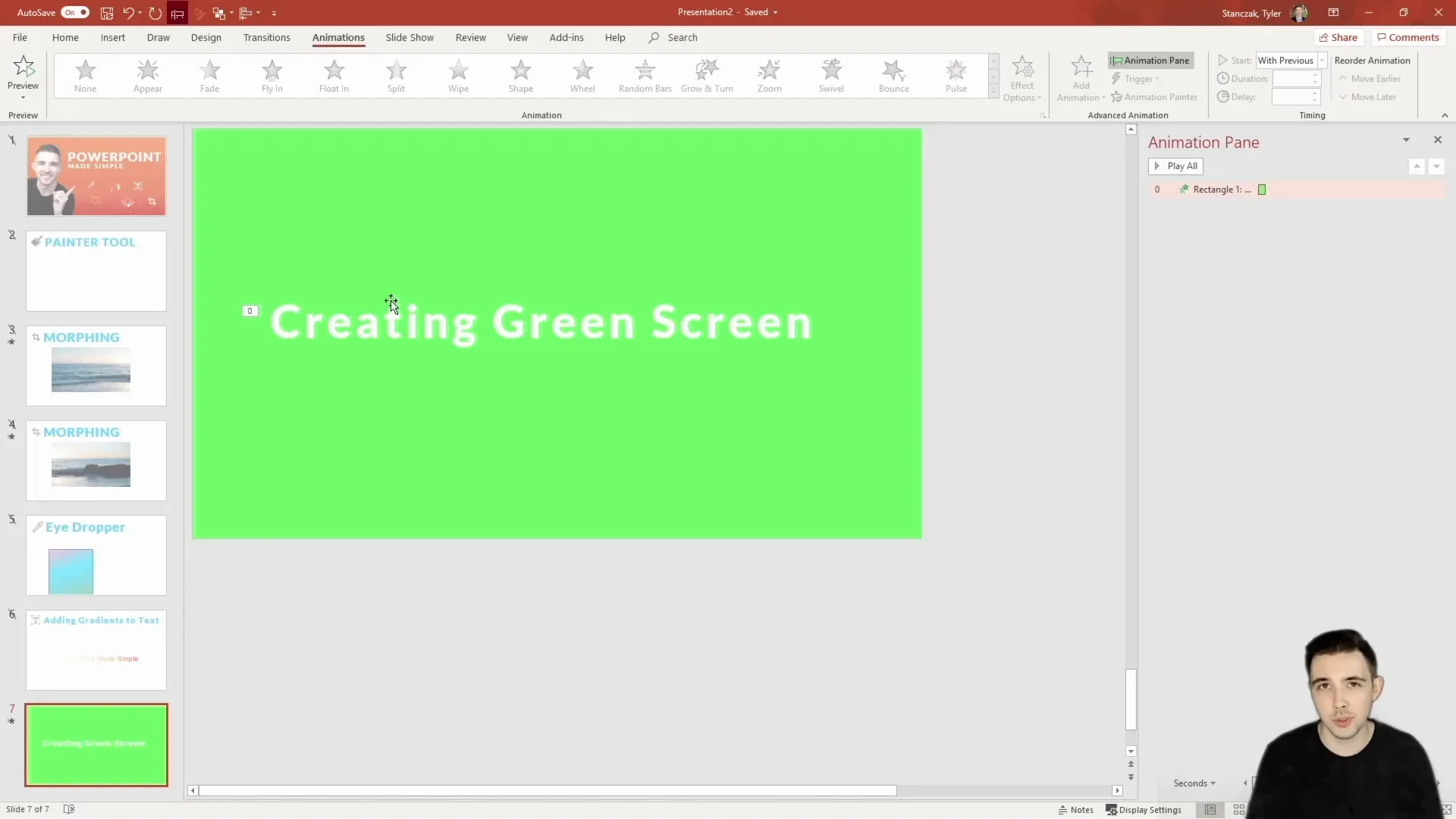Apply the Pulse animation effect
The width and height of the screenshot is (1456, 819).
(x=955, y=76)
